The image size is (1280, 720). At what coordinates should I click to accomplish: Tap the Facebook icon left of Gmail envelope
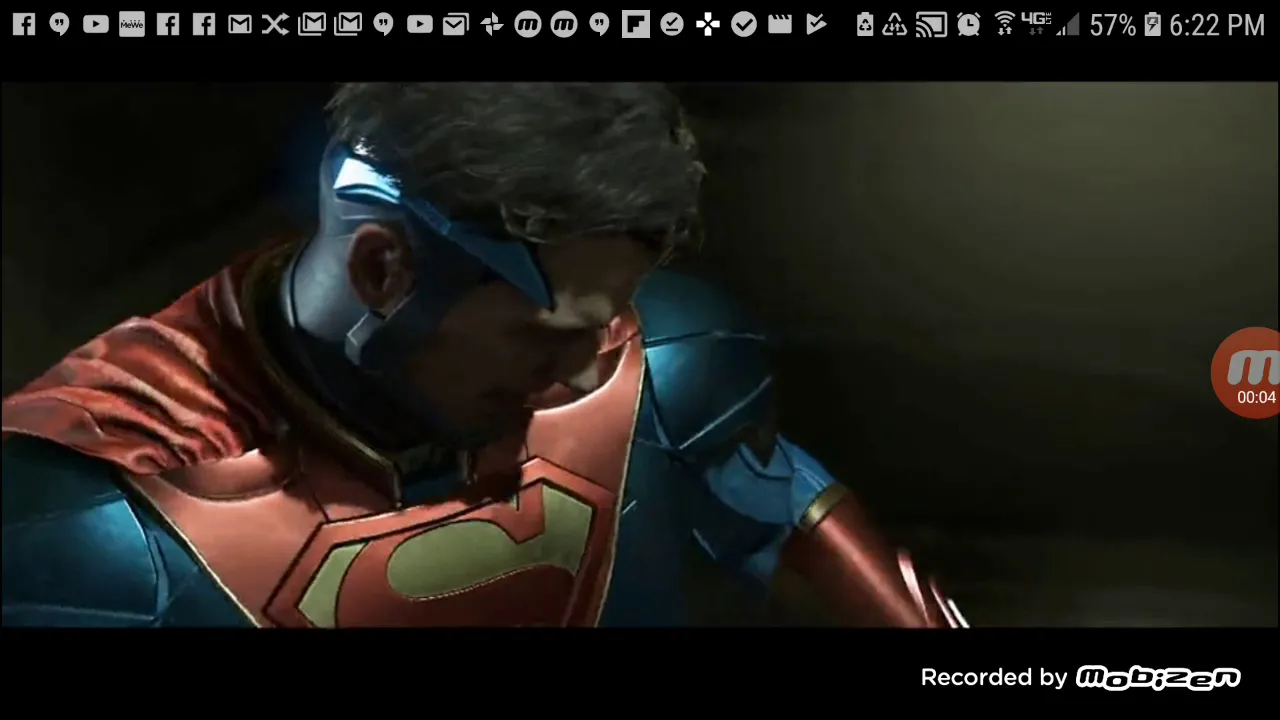pyautogui.click(x=204, y=24)
